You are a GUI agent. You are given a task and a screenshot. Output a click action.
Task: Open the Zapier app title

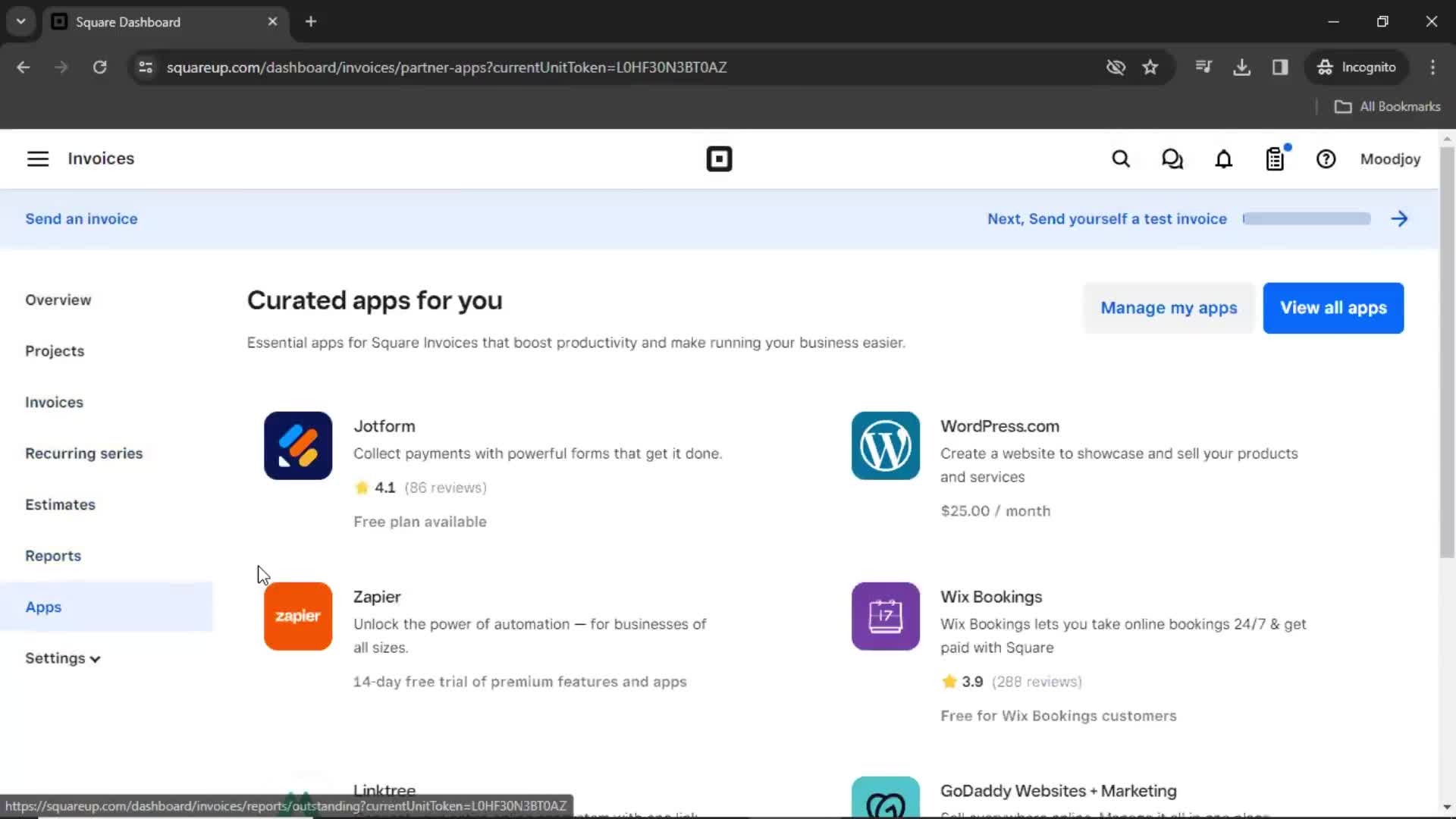(x=377, y=597)
